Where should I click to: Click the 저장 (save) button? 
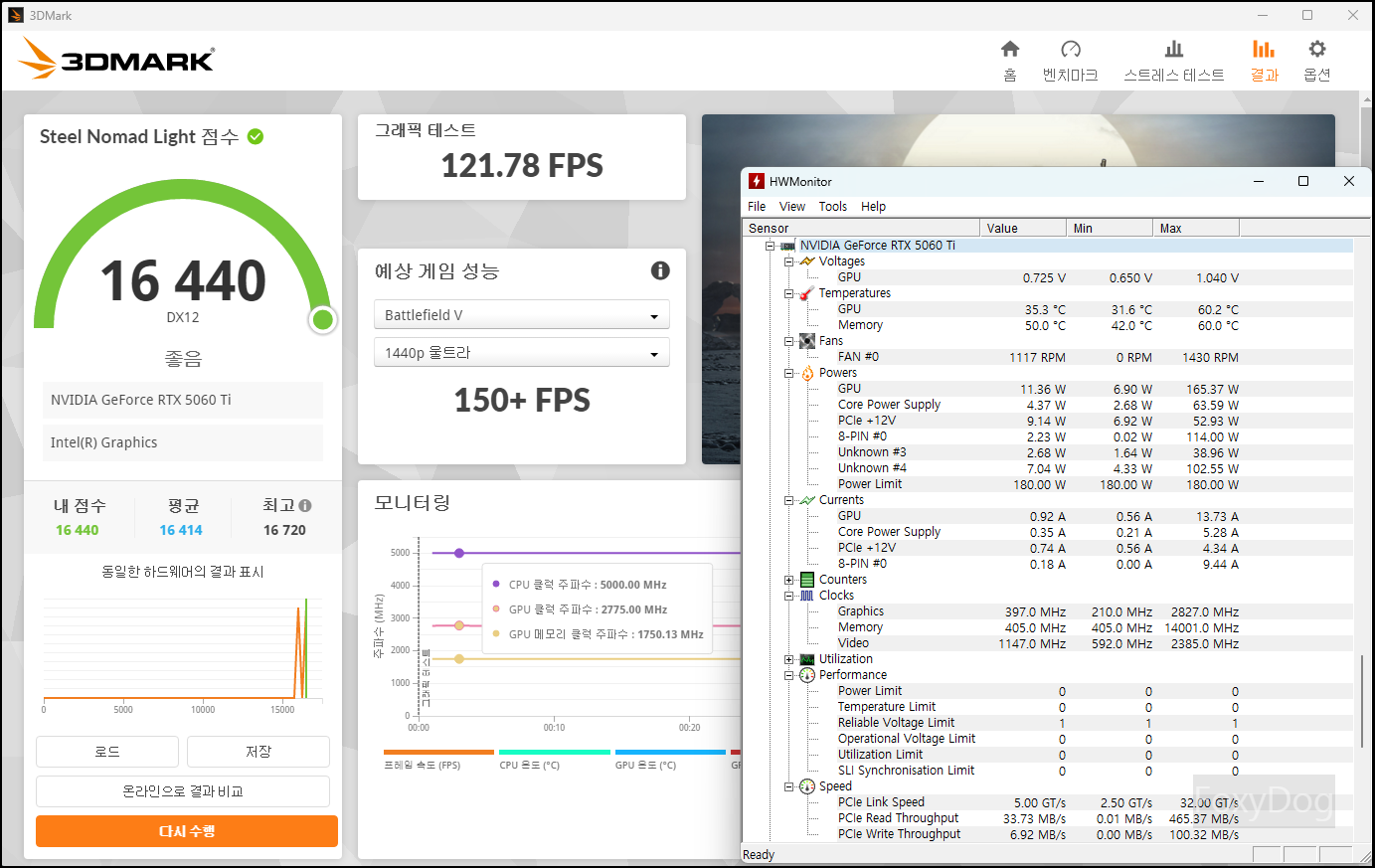point(258,752)
